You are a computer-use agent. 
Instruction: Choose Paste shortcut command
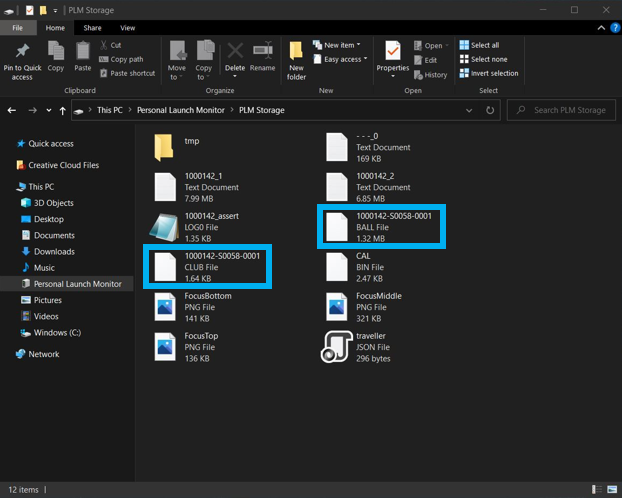[x=128, y=73]
